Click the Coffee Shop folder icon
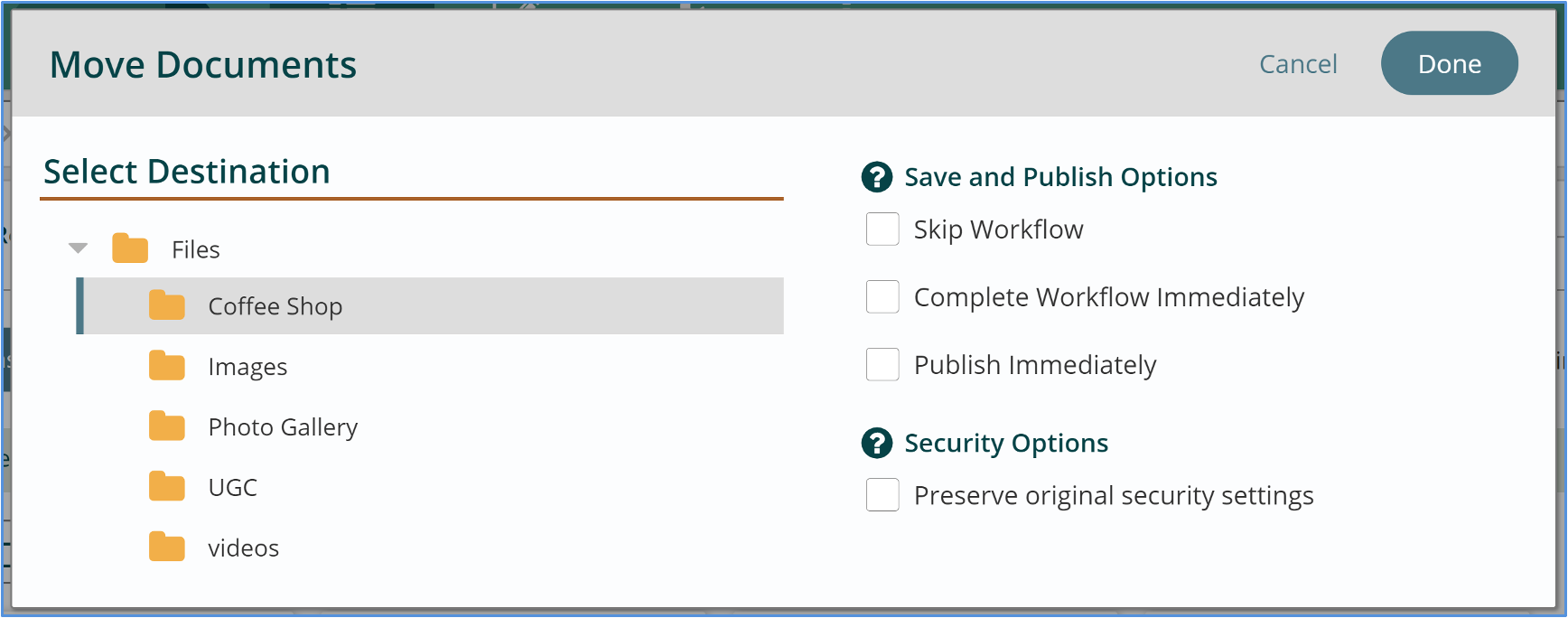The width and height of the screenshot is (1568, 618). 167,305
